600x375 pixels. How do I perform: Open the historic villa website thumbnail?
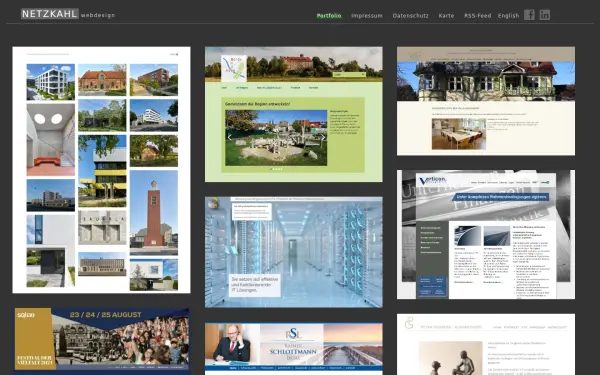[x=486, y=101]
